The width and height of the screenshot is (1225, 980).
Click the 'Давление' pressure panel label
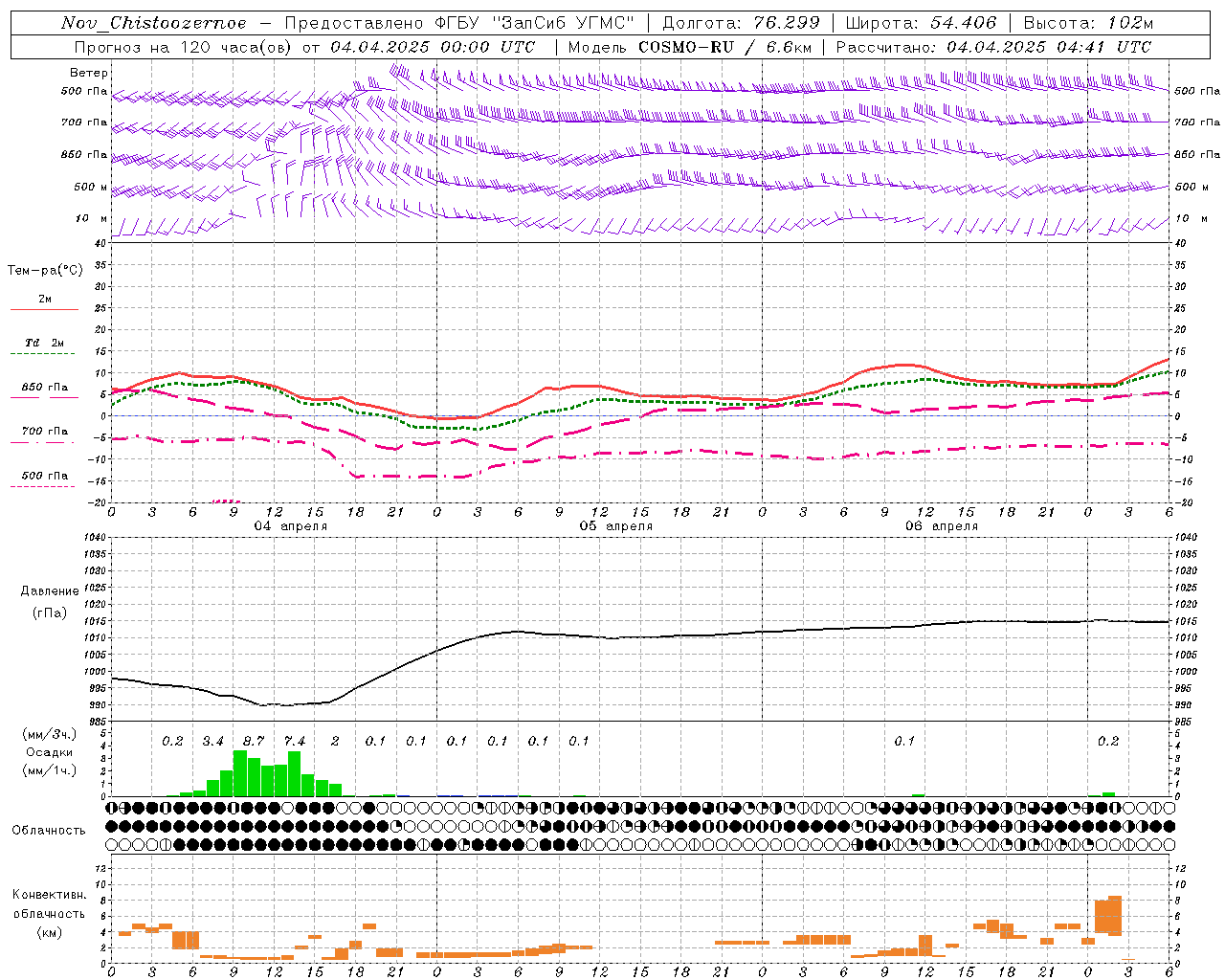(x=50, y=591)
